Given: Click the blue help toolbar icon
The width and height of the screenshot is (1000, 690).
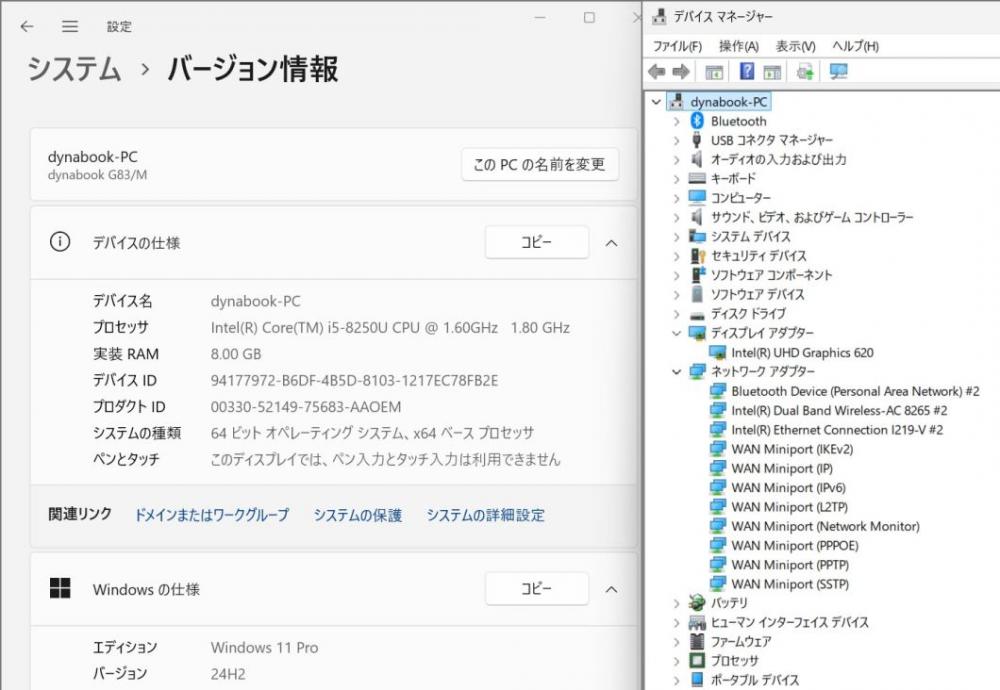Looking at the screenshot, I should pyautogui.click(x=747, y=71).
